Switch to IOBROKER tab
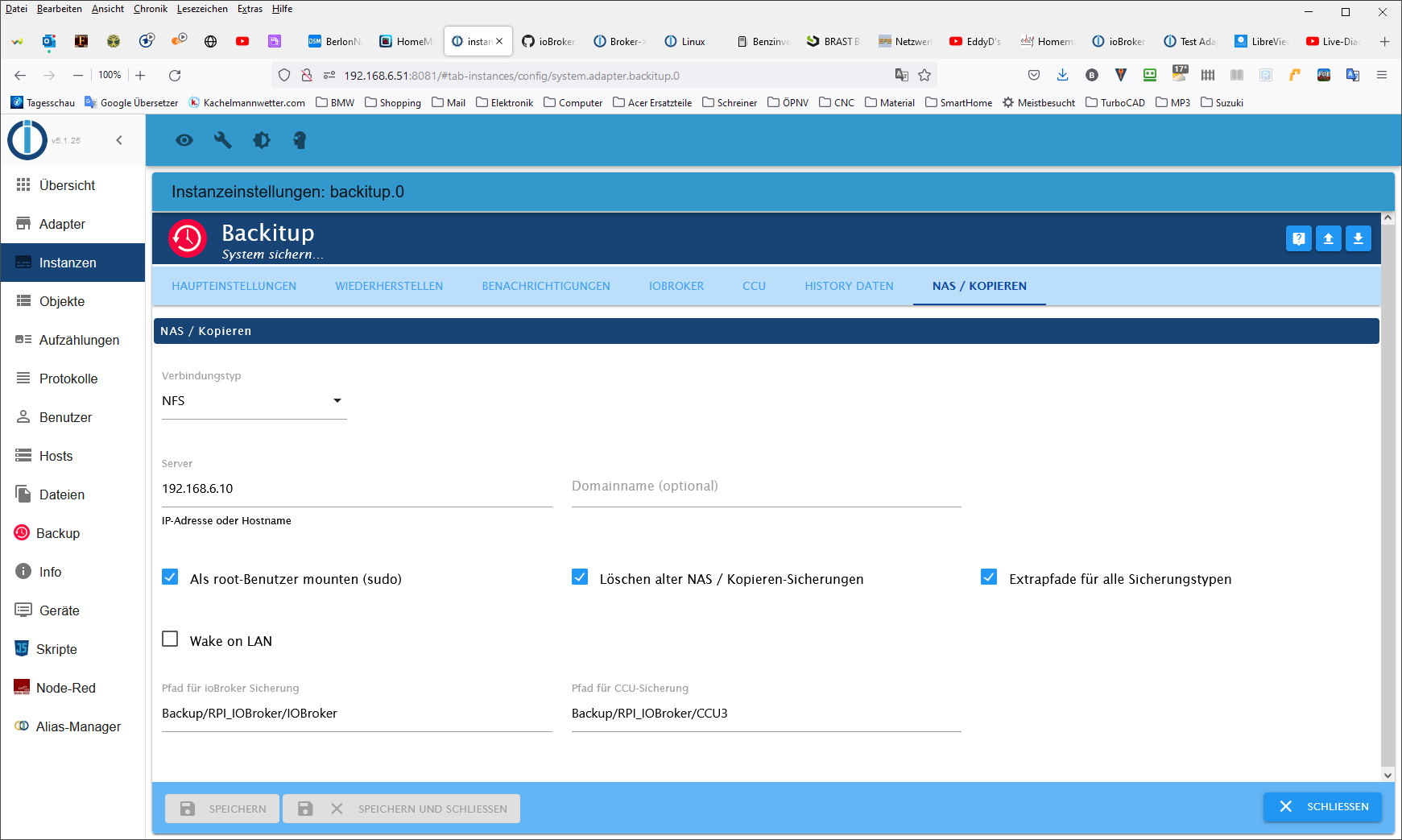The image size is (1402, 840). point(676,286)
